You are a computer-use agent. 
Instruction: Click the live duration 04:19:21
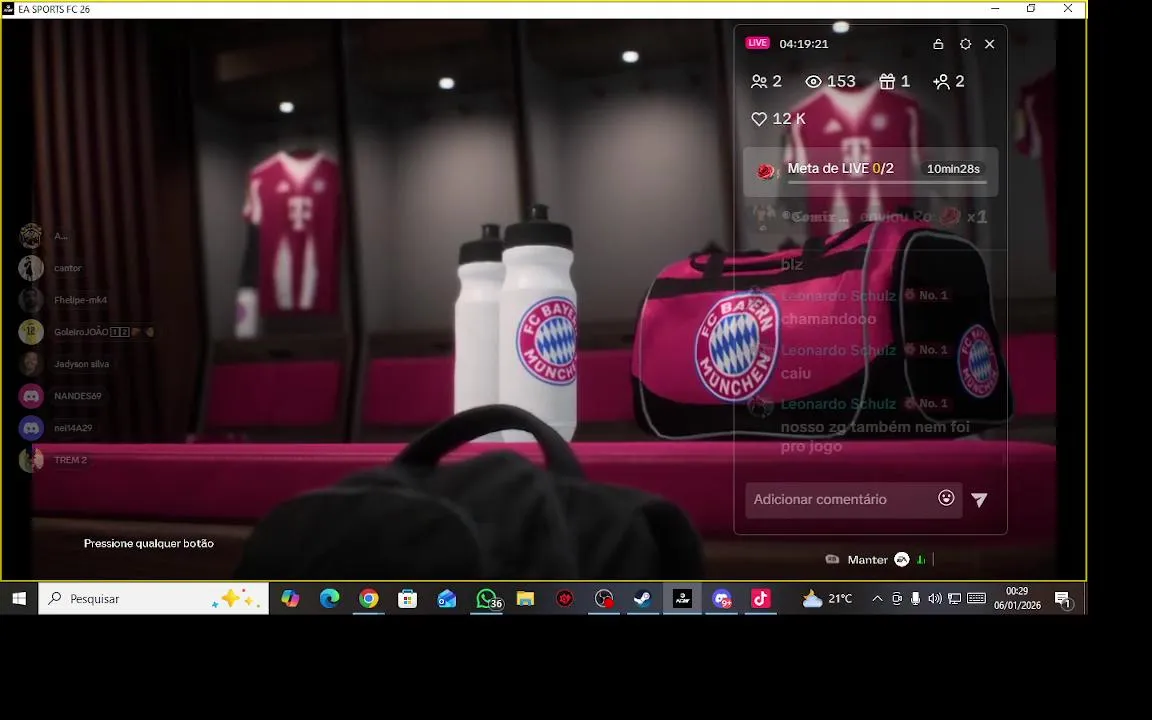click(804, 44)
